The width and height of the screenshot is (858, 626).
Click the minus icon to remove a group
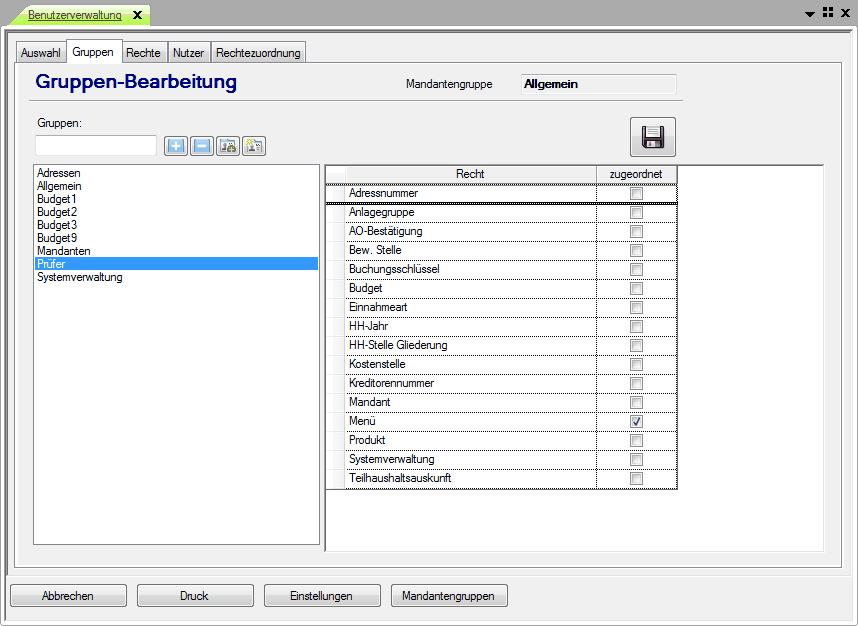coord(202,146)
